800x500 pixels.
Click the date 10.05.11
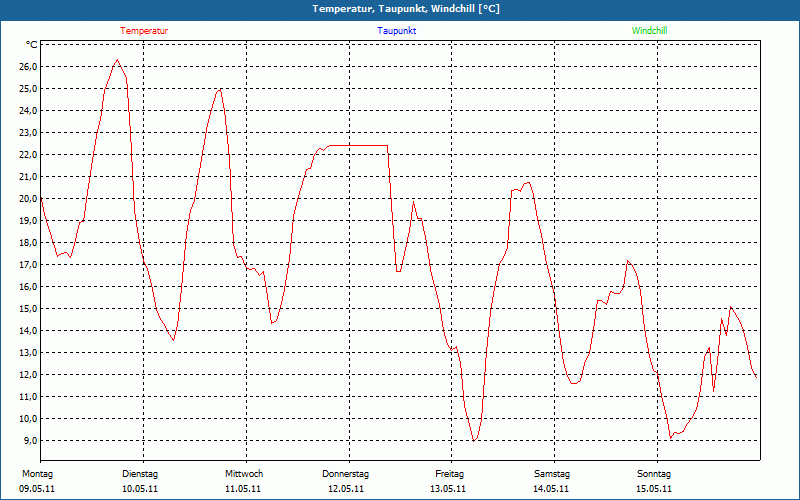140,489
